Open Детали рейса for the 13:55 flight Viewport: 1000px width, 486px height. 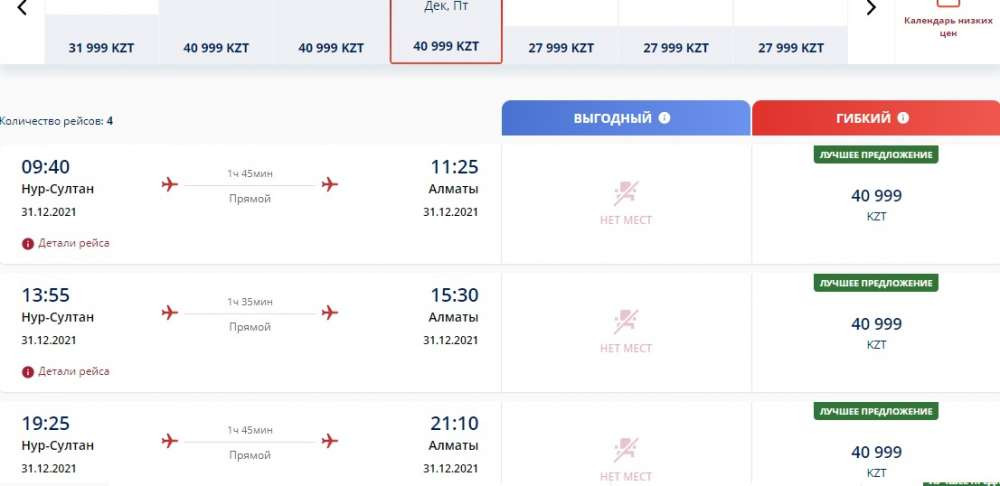click(73, 371)
